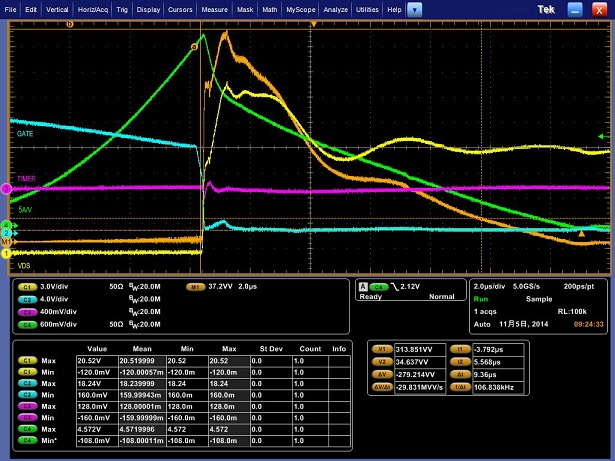Image resolution: width=615 pixels, height=461 pixels.
Task: Click the C4 badge in the C4 Min* row
Action: pyautogui.click(x=27, y=440)
